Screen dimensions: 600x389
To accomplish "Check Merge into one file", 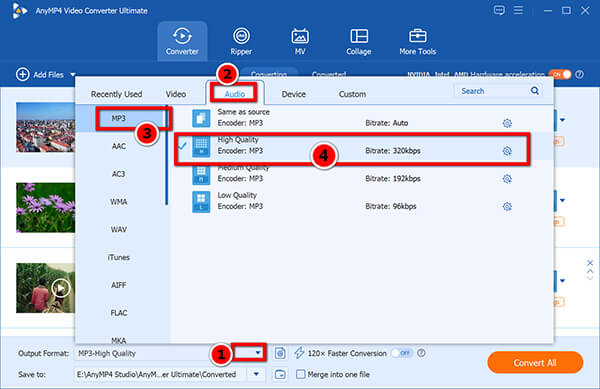I will tap(301, 374).
